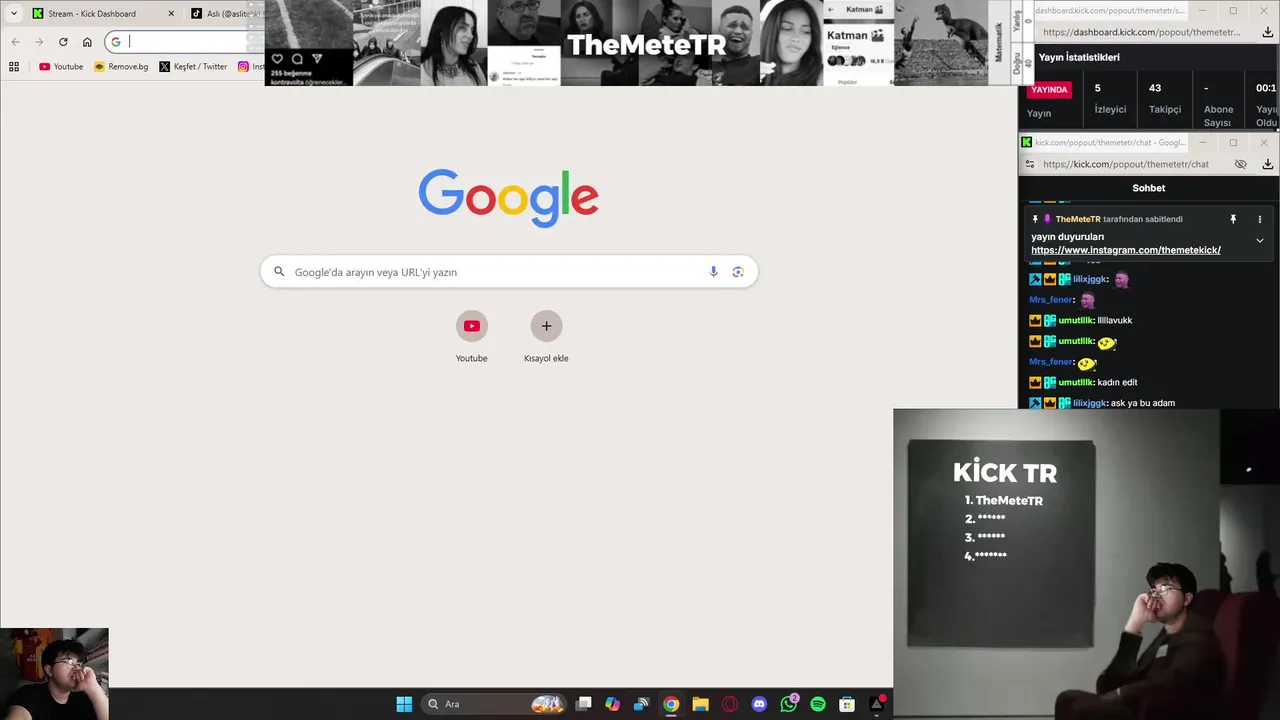Click the heart icon on banner post

pos(277,59)
